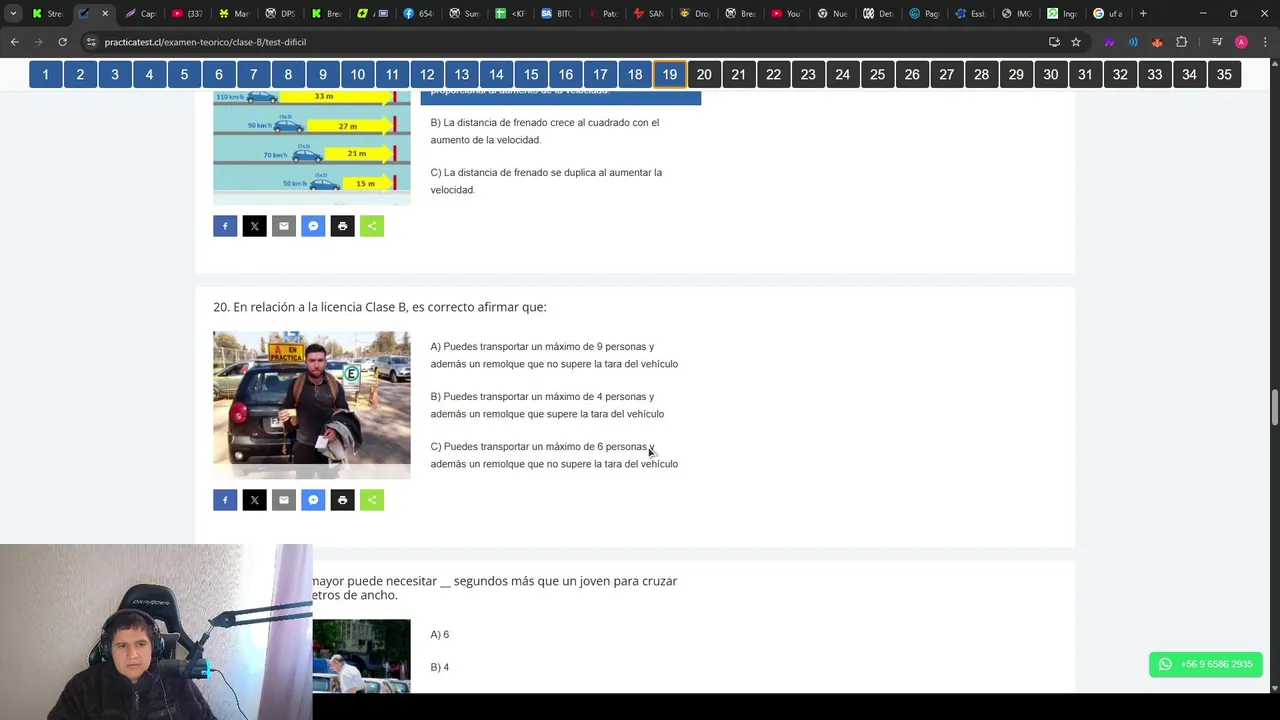Share question 20 by email

[284, 500]
